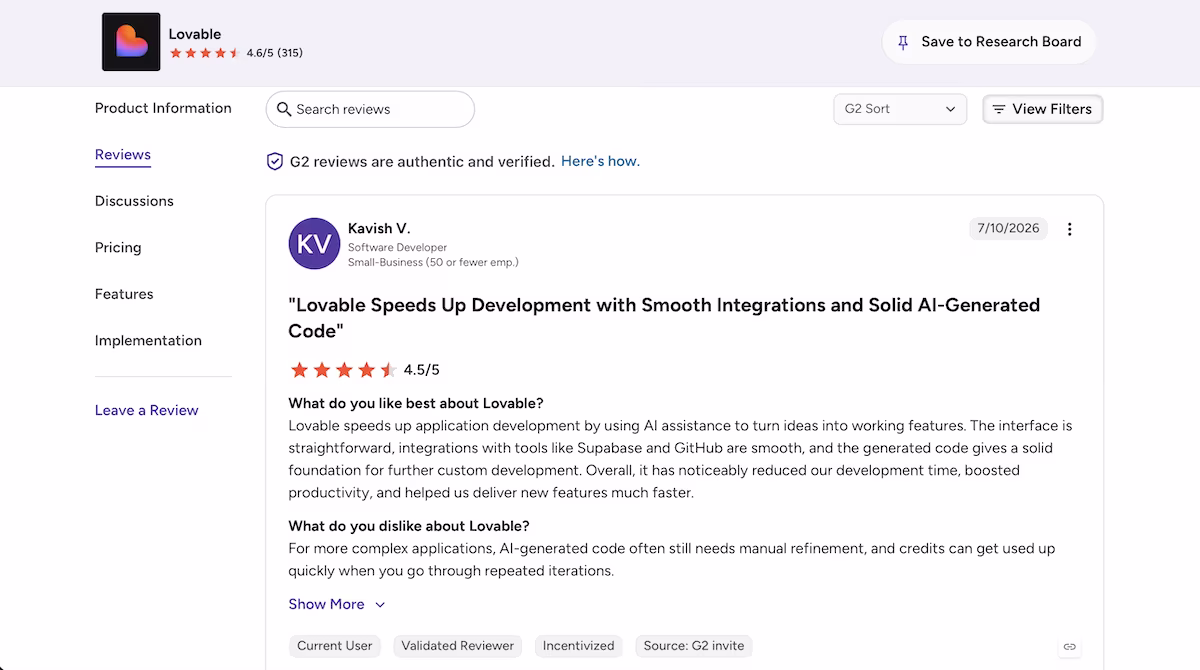Focus the Search reviews field
The image size is (1200, 670).
pyautogui.click(x=370, y=109)
